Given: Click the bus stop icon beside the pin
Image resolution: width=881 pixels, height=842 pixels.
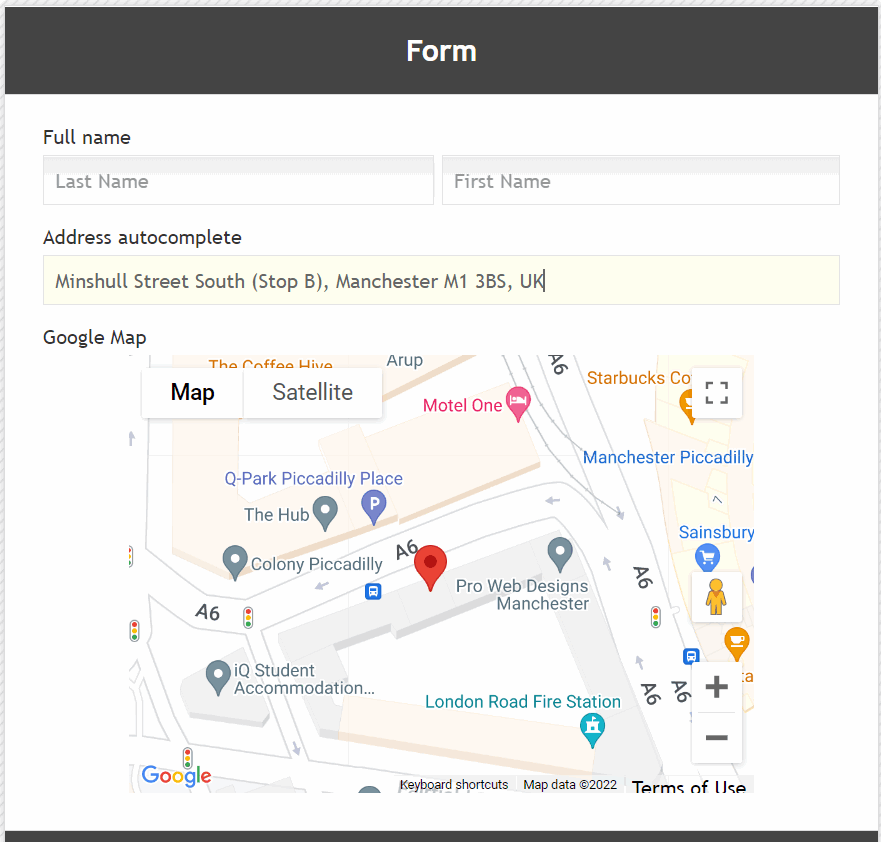Looking at the screenshot, I should tap(374, 591).
